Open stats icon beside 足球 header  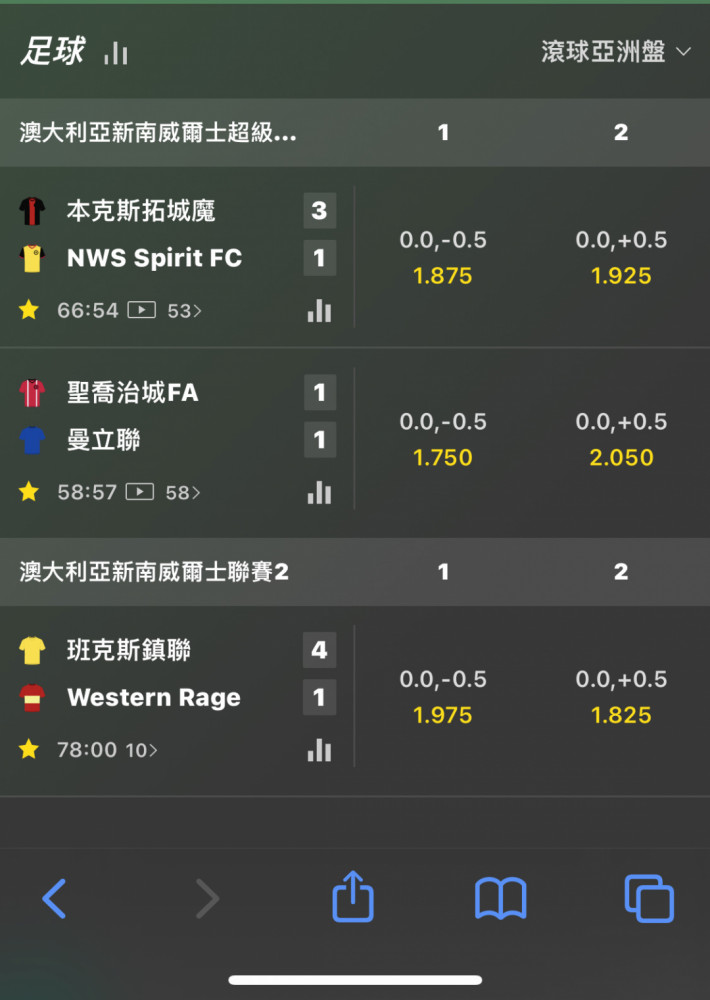(x=115, y=53)
